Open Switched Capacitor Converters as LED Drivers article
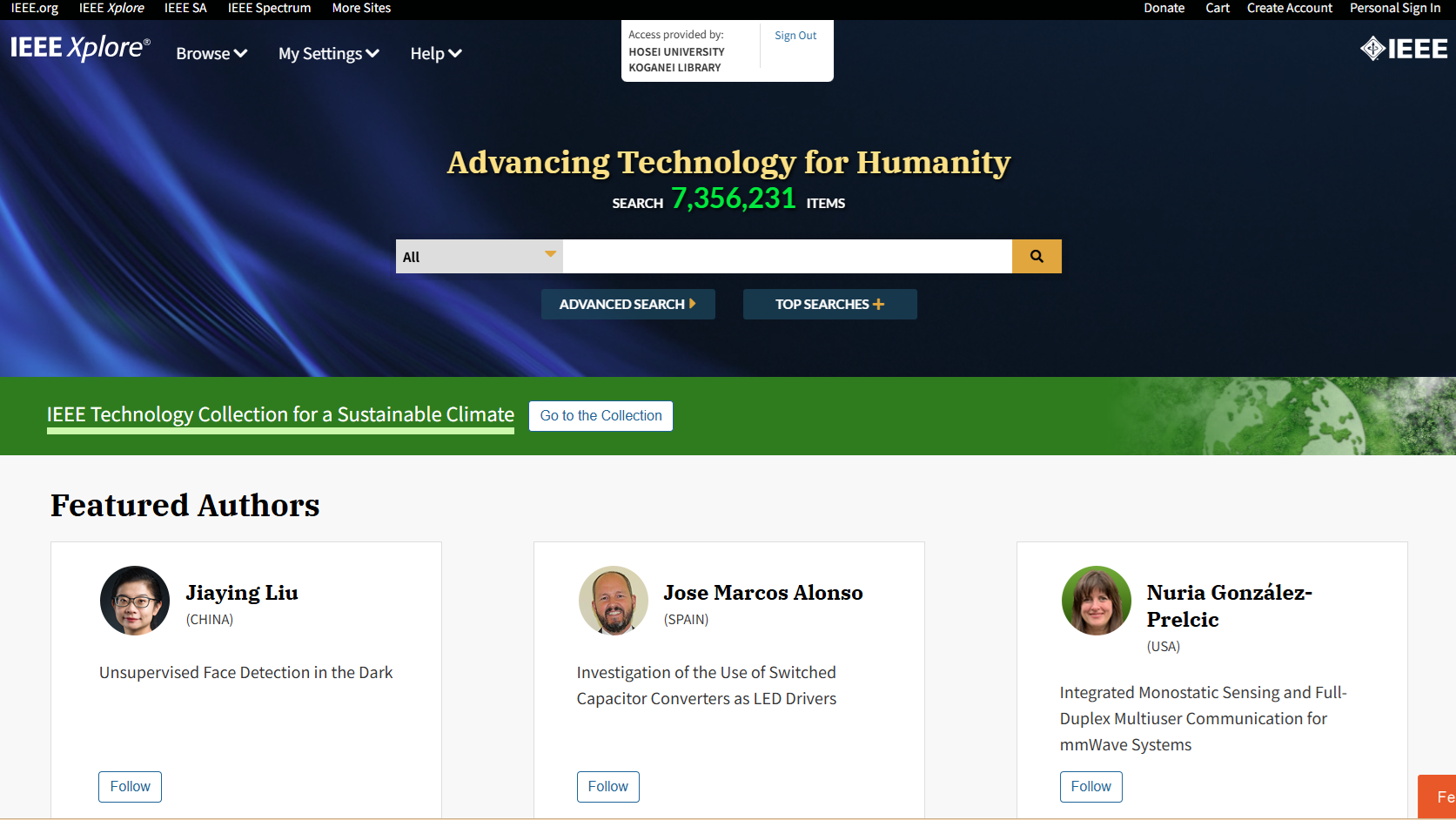This screenshot has height=820, width=1456. click(707, 686)
